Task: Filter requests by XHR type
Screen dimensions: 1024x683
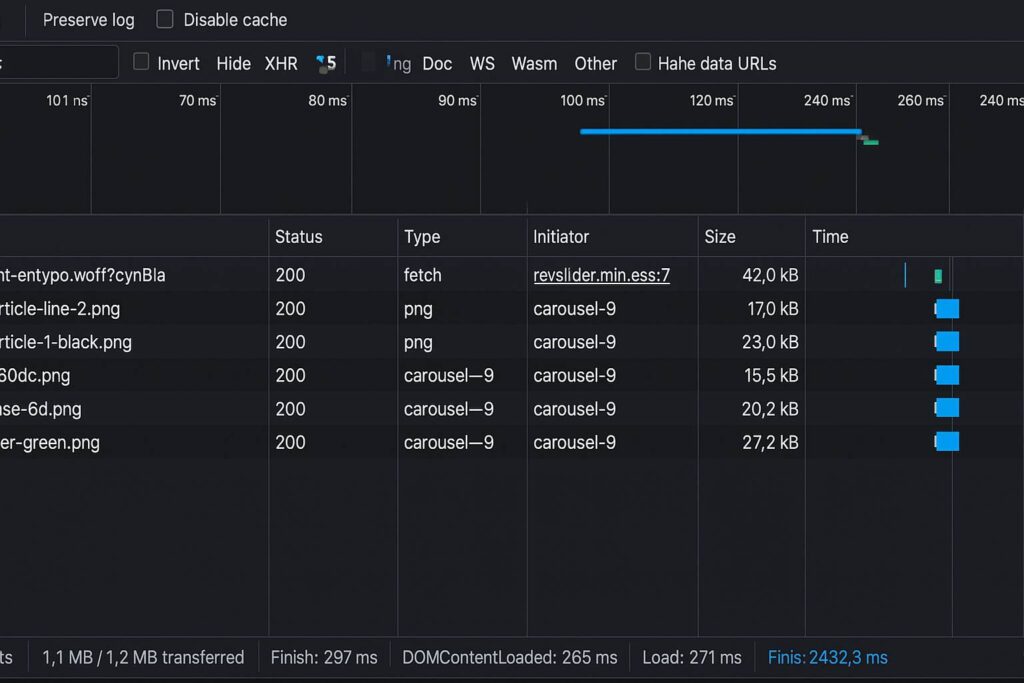Action: [x=281, y=63]
